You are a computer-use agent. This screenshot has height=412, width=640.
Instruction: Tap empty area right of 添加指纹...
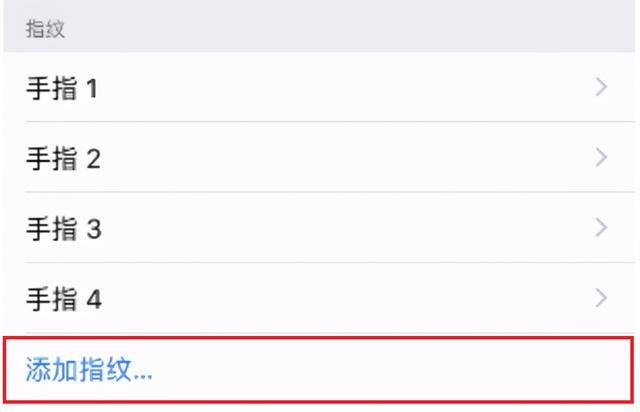pos(400,371)
